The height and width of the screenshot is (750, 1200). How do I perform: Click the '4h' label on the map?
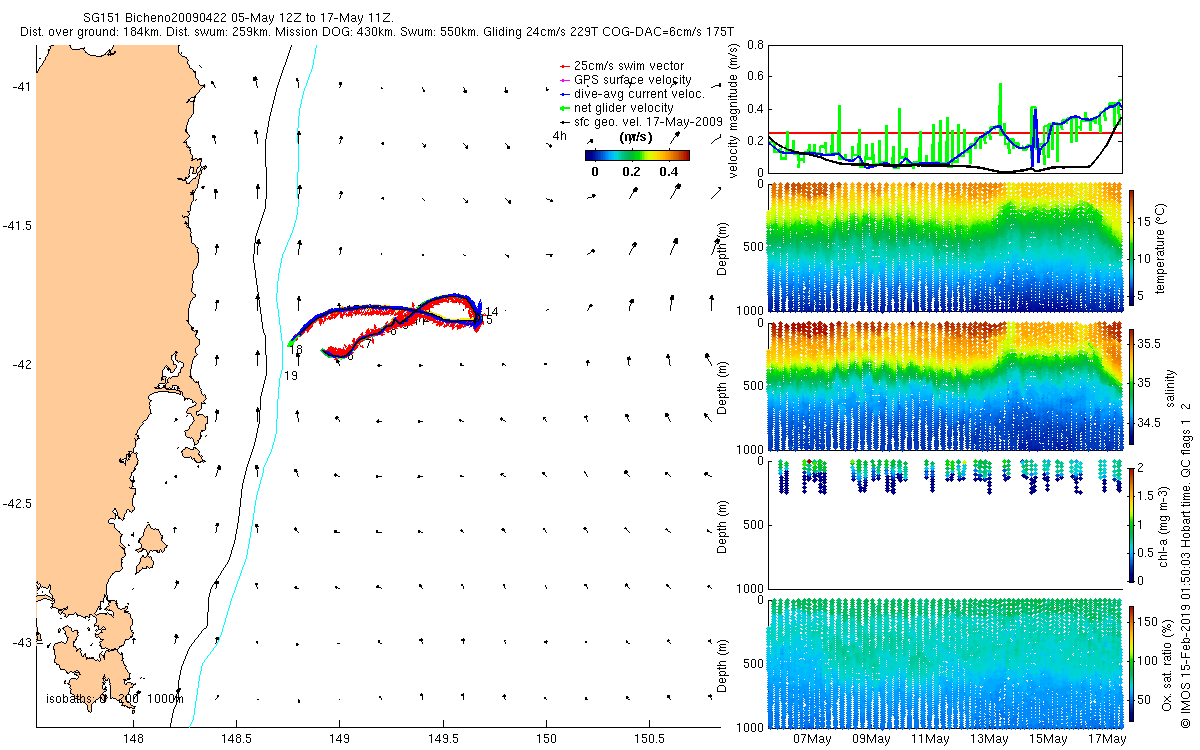click(x=560, y=136)
